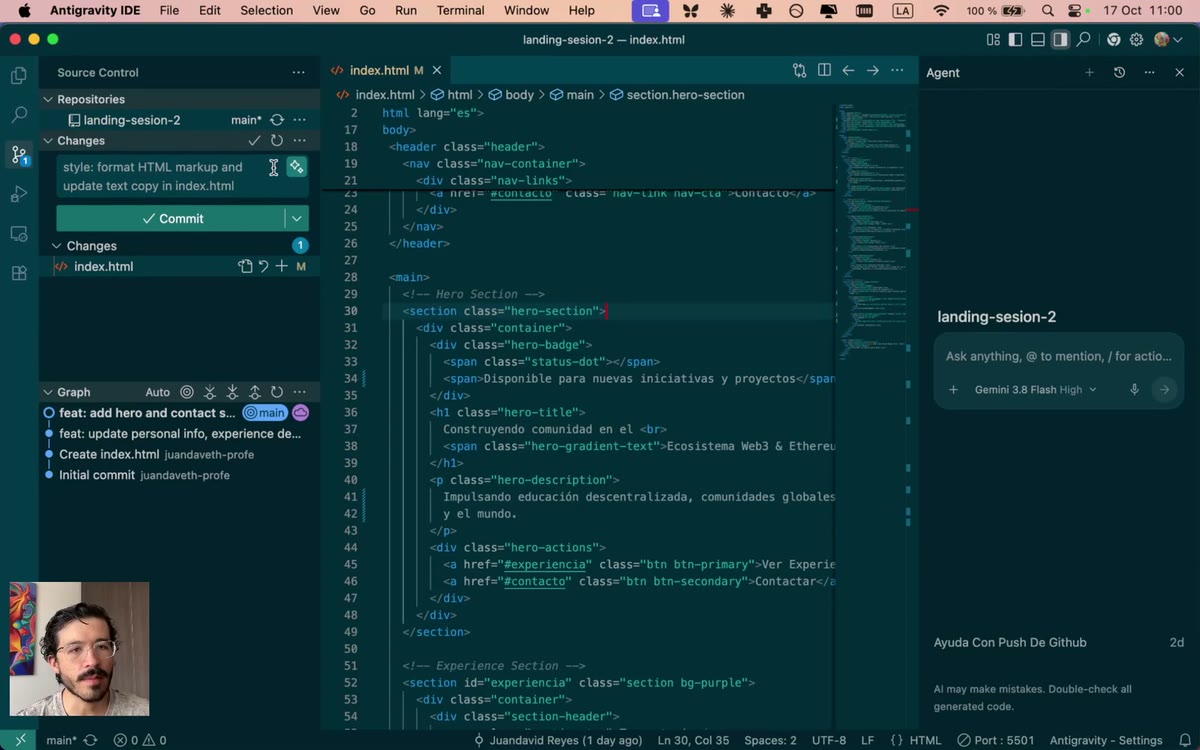Screen dimensions: 1200x750
Task: Open Run and Debug view
Action: coord(18,194)
